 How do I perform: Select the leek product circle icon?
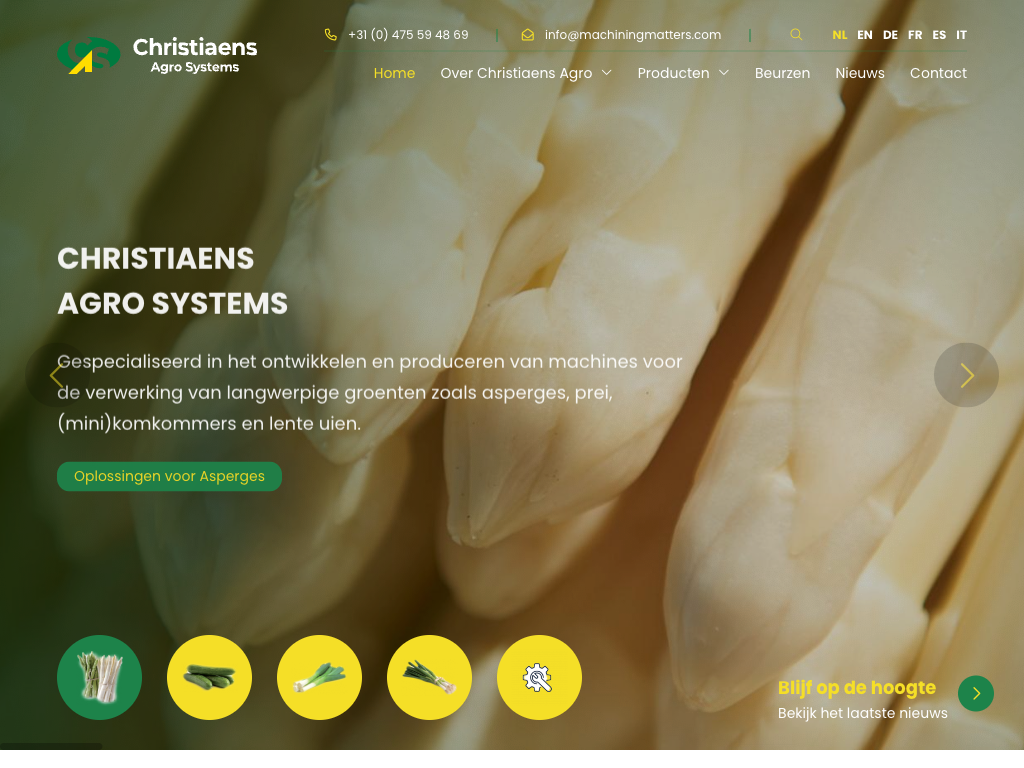(x=319, y=677)
